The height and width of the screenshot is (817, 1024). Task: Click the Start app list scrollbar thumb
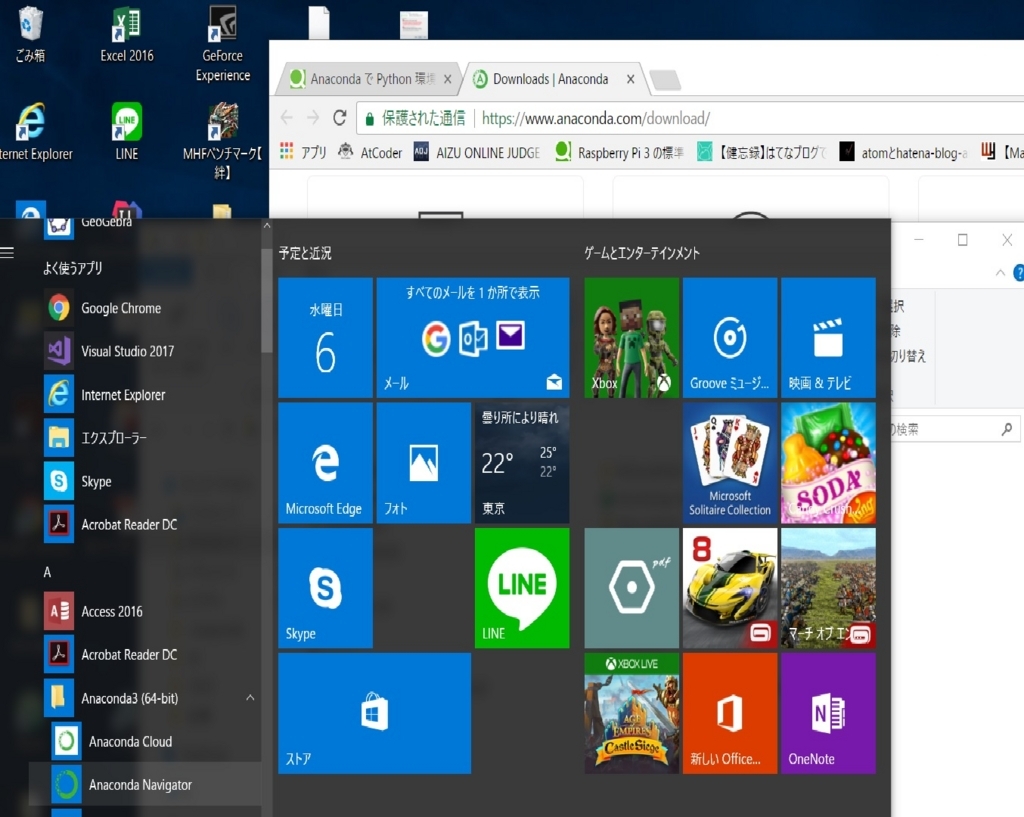point(266,300)
